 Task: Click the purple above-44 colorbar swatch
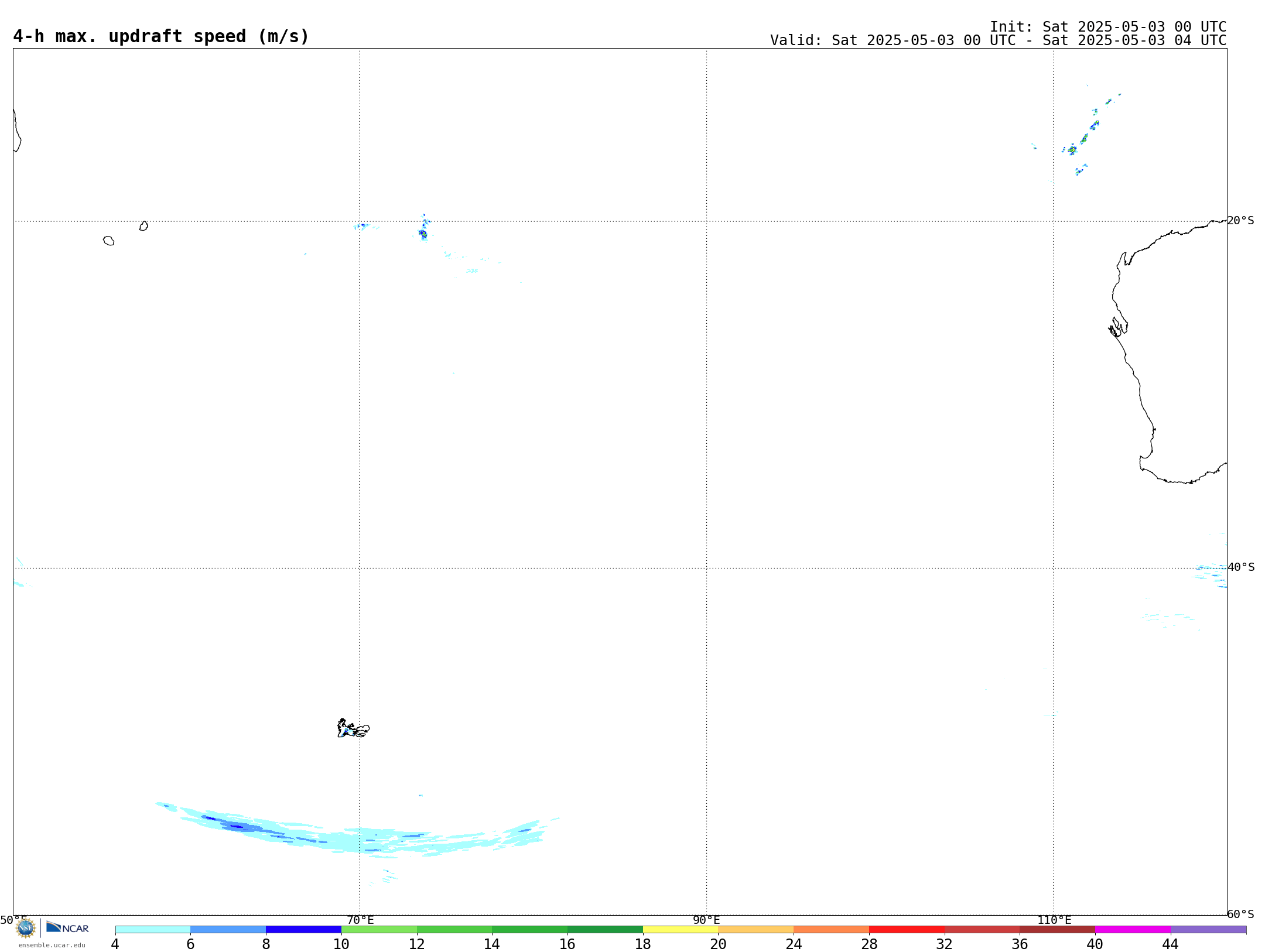click(x=1208, y=930)
